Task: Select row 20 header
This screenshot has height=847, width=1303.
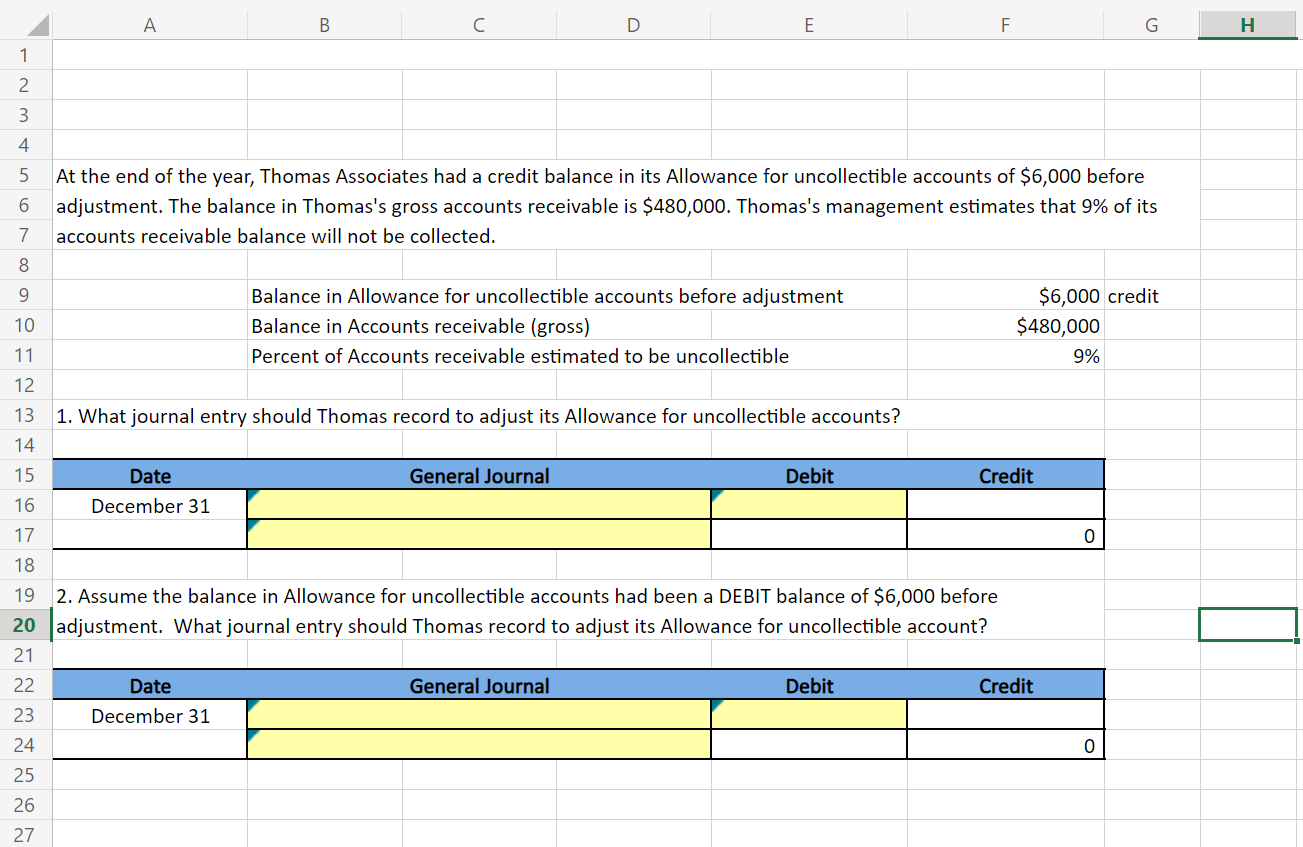Action: (25, 626)
